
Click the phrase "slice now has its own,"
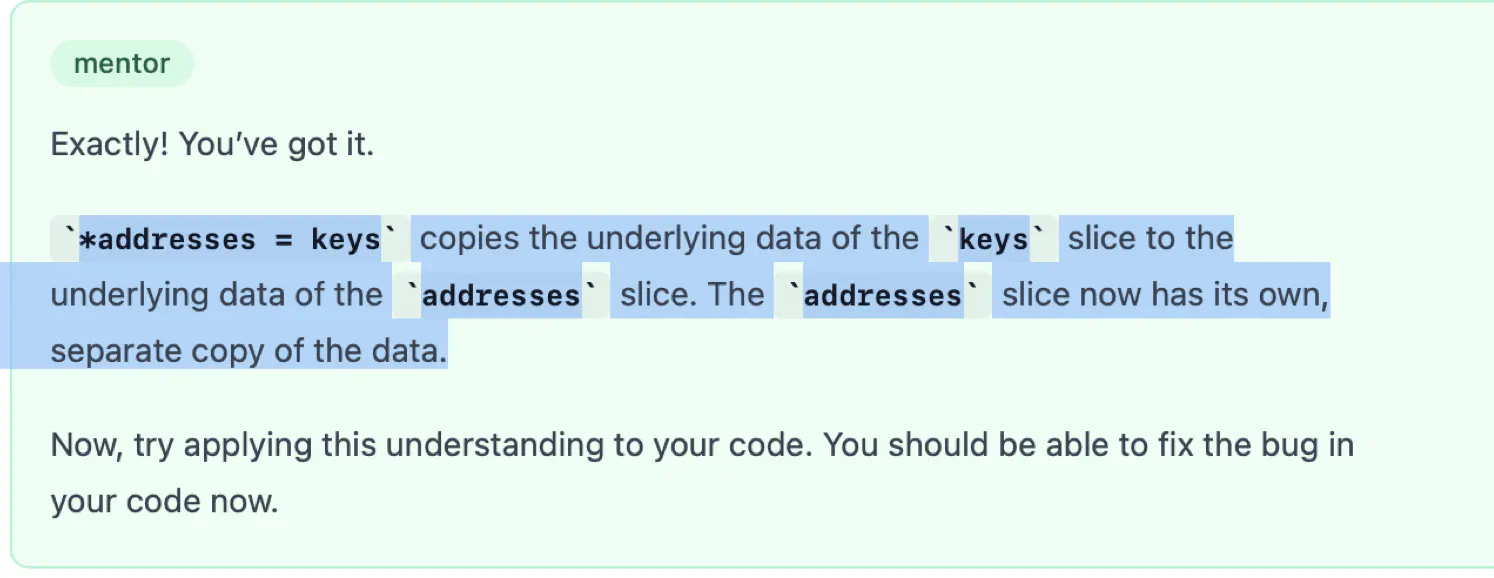tap(1166, 295)
